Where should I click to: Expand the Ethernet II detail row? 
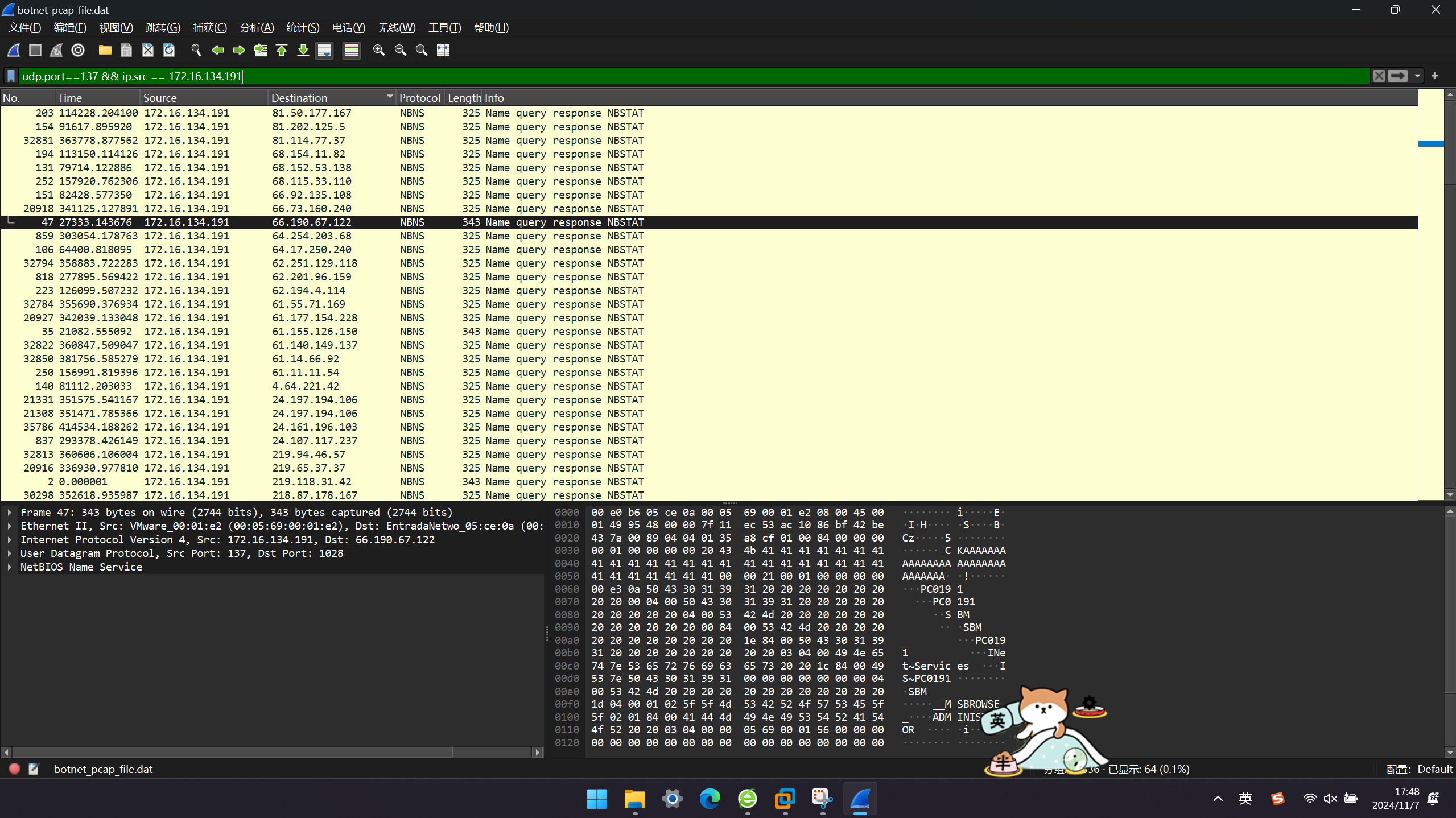9,526
